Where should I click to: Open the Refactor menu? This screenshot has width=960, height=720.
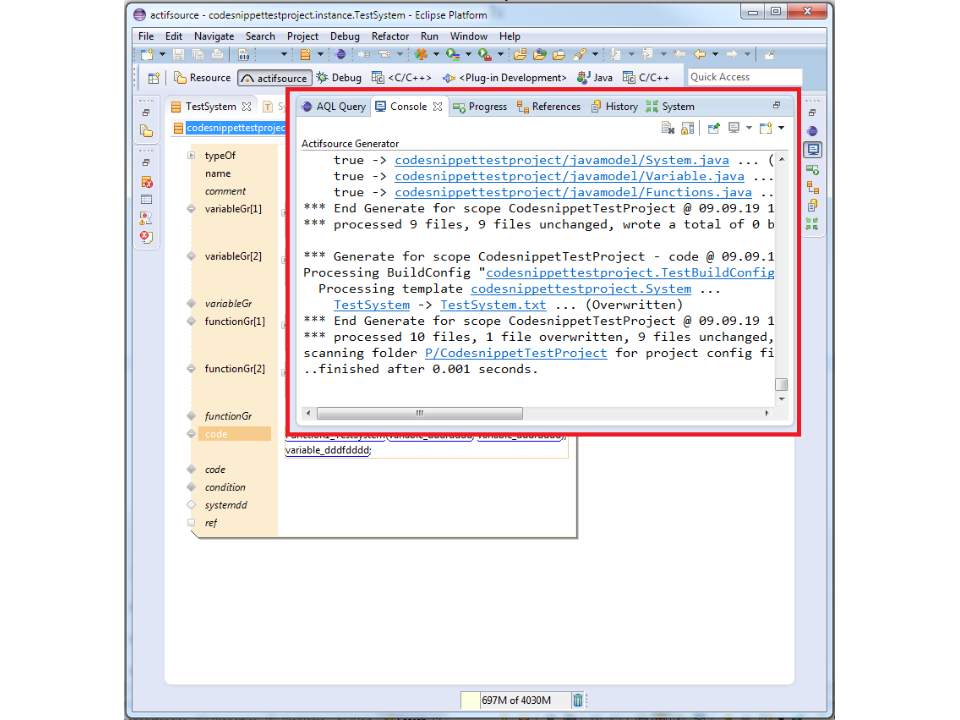(x=390, y=36)
